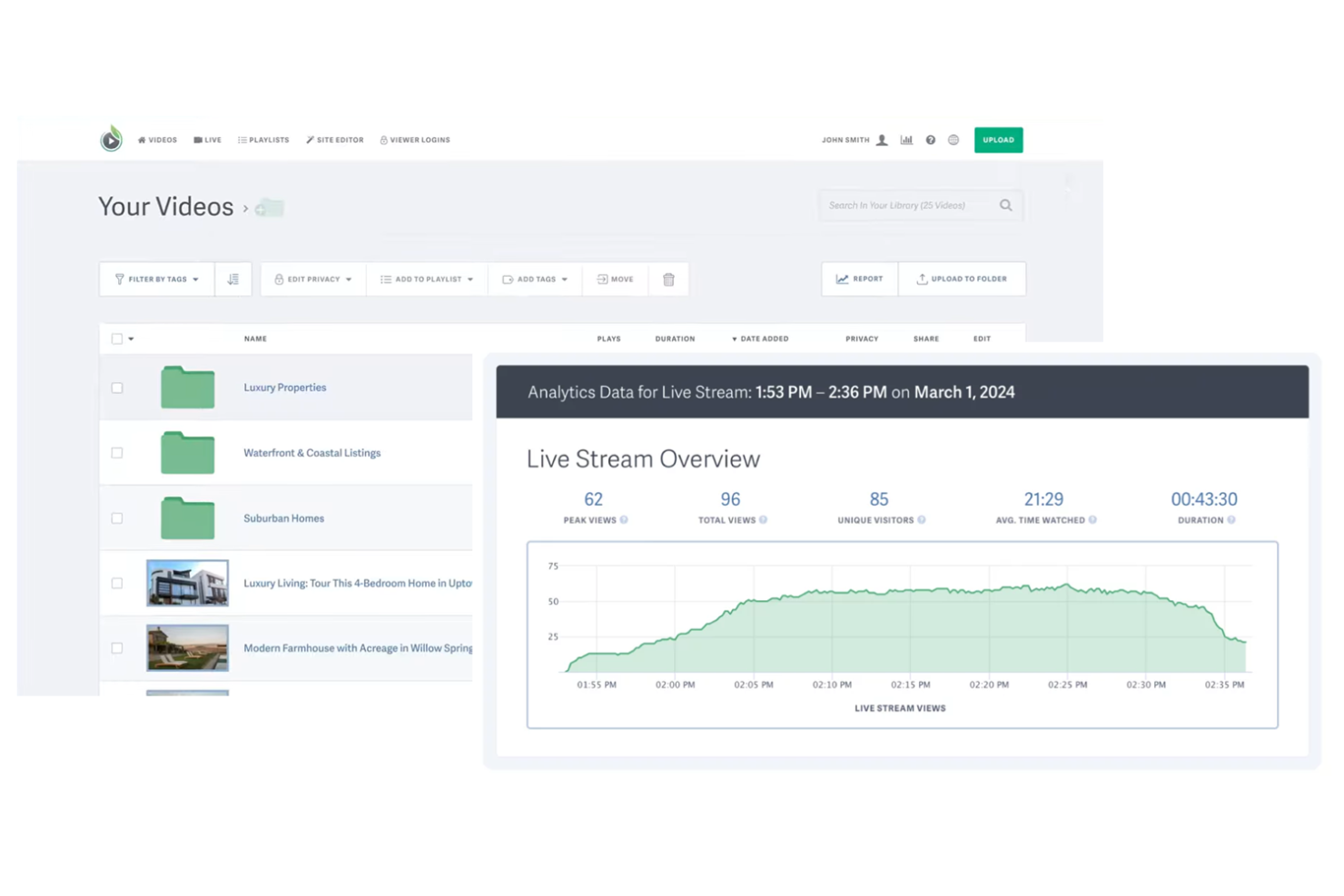1344x896 pixels.
Task: Open the Filter By Tags dropdown
Action: pos(155,279)
